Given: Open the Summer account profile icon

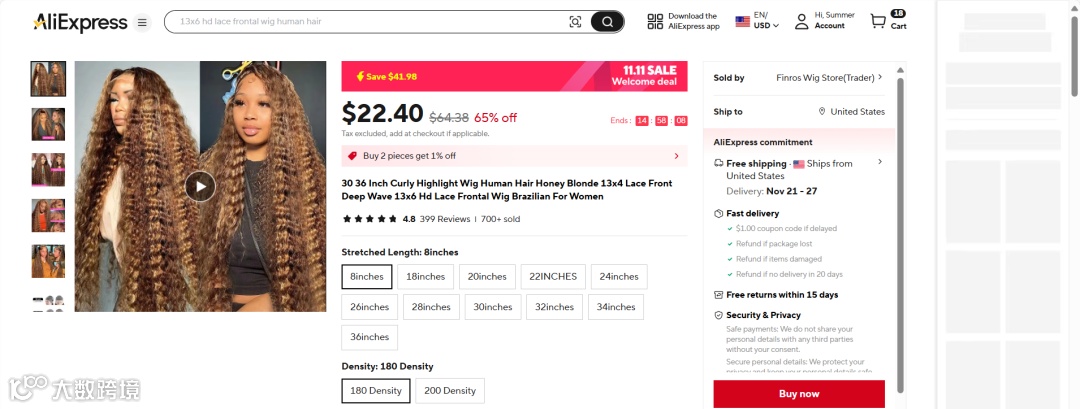Looking at the screenshot, I should 801,21.
